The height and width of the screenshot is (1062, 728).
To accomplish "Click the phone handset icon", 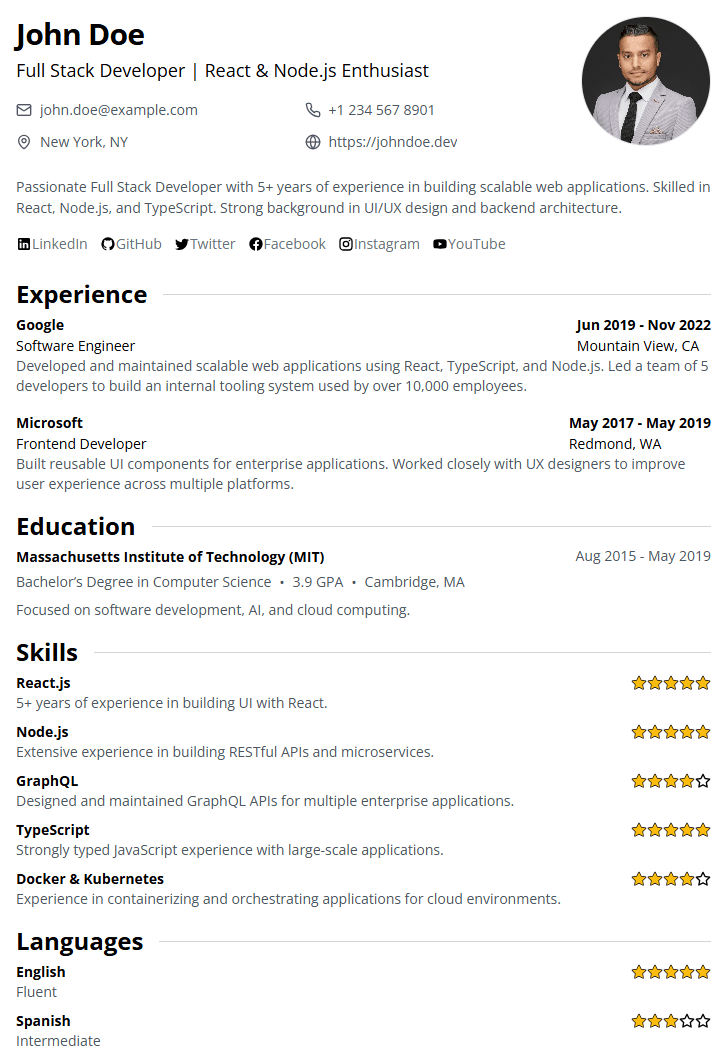I will [x=313, y=110].
